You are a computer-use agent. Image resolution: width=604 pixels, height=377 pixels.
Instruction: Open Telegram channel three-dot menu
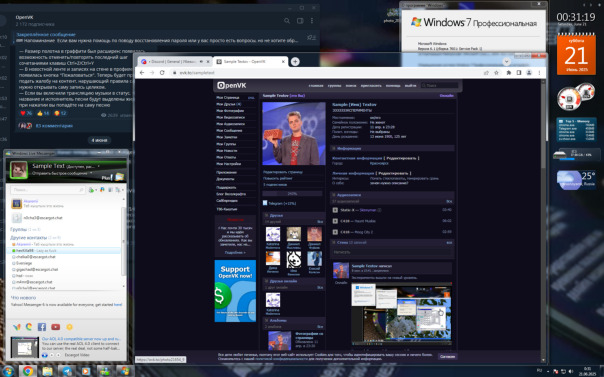[312, 21]
